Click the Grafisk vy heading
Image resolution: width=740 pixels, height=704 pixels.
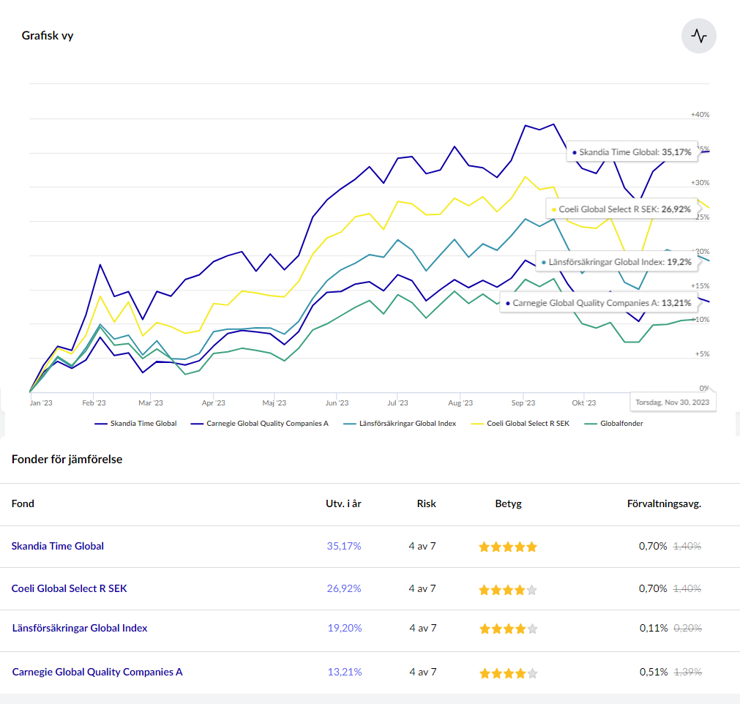(x=47, y=36)
